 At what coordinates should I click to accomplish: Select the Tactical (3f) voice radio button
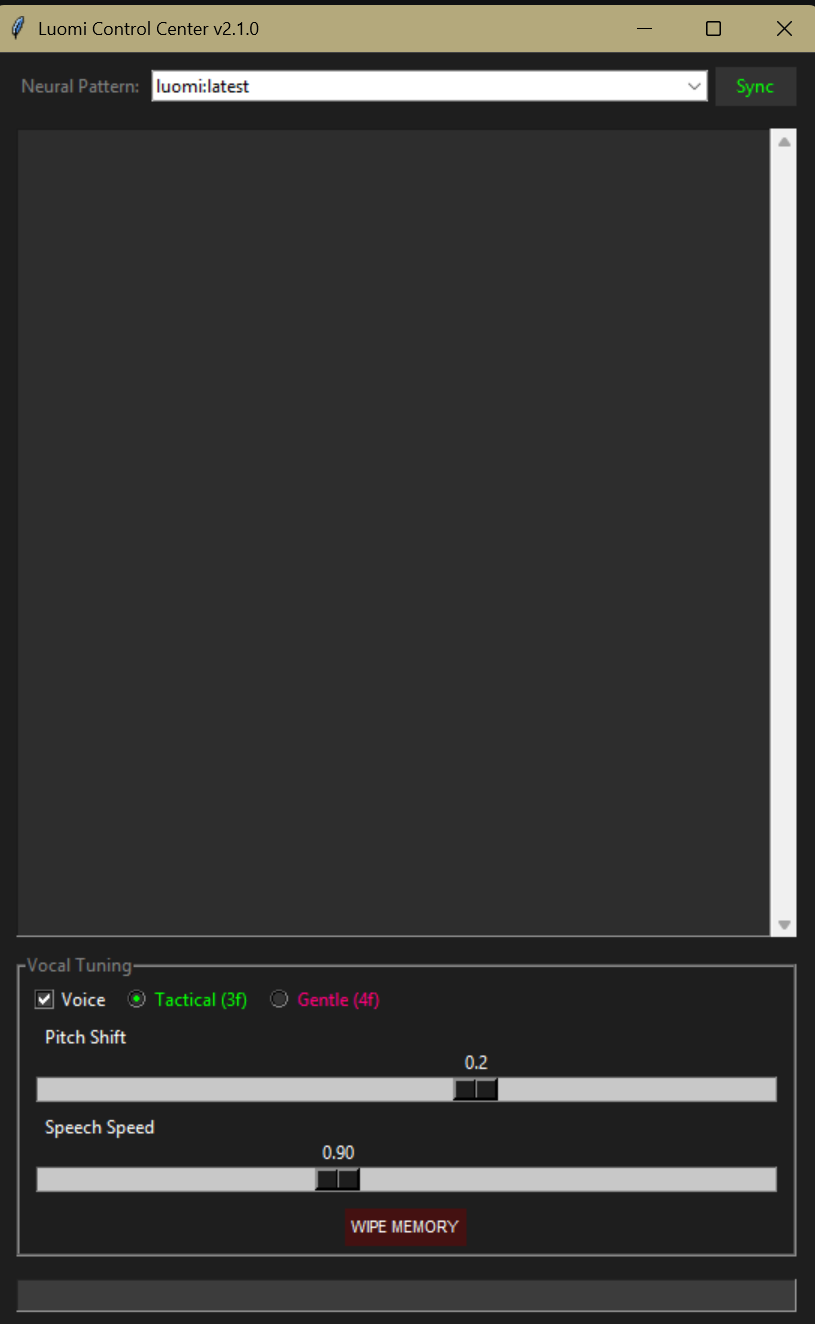(137, 999)
